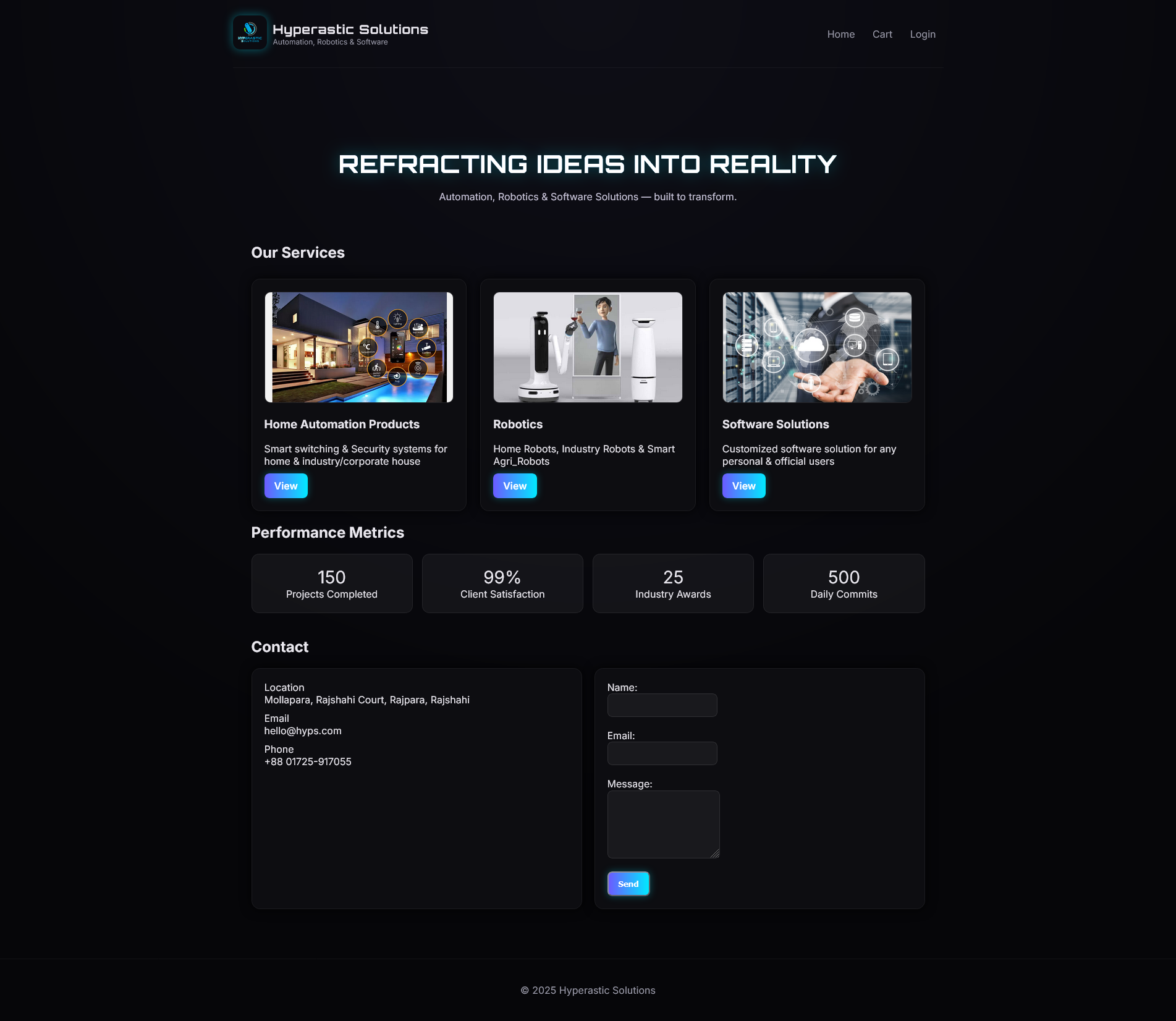Click the hero subtitle built to transform

pos(588,197)
